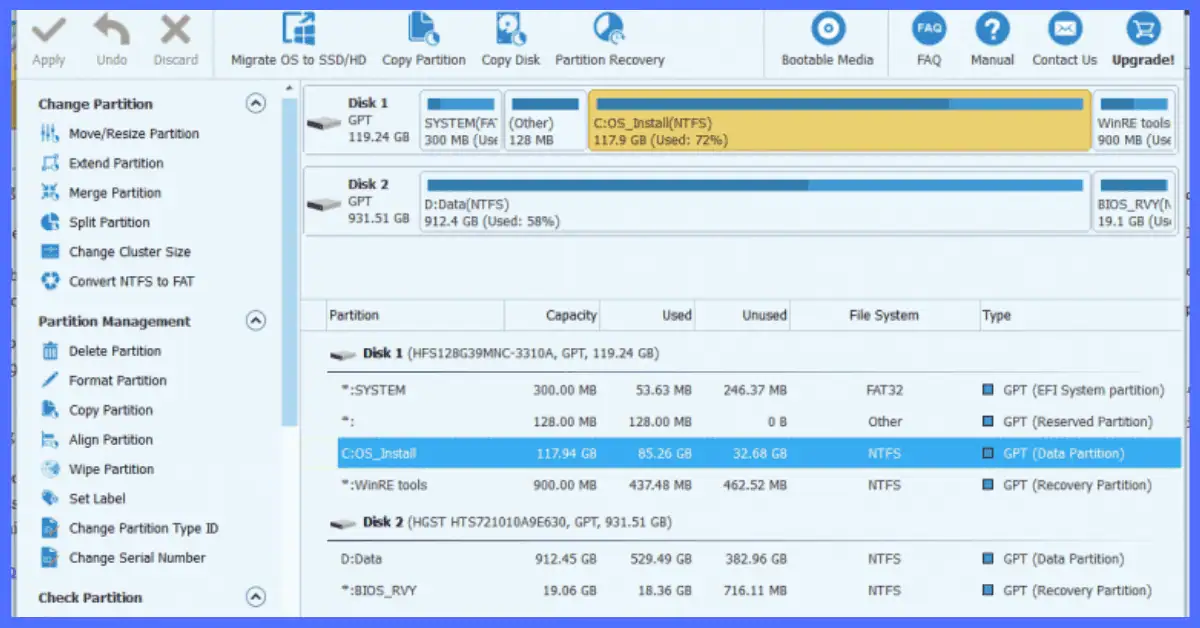The width and height of the screenshot is (1200, 628).
Task: Click GPT (Reserved Partition) type cell
Action: click(1068, 422)
